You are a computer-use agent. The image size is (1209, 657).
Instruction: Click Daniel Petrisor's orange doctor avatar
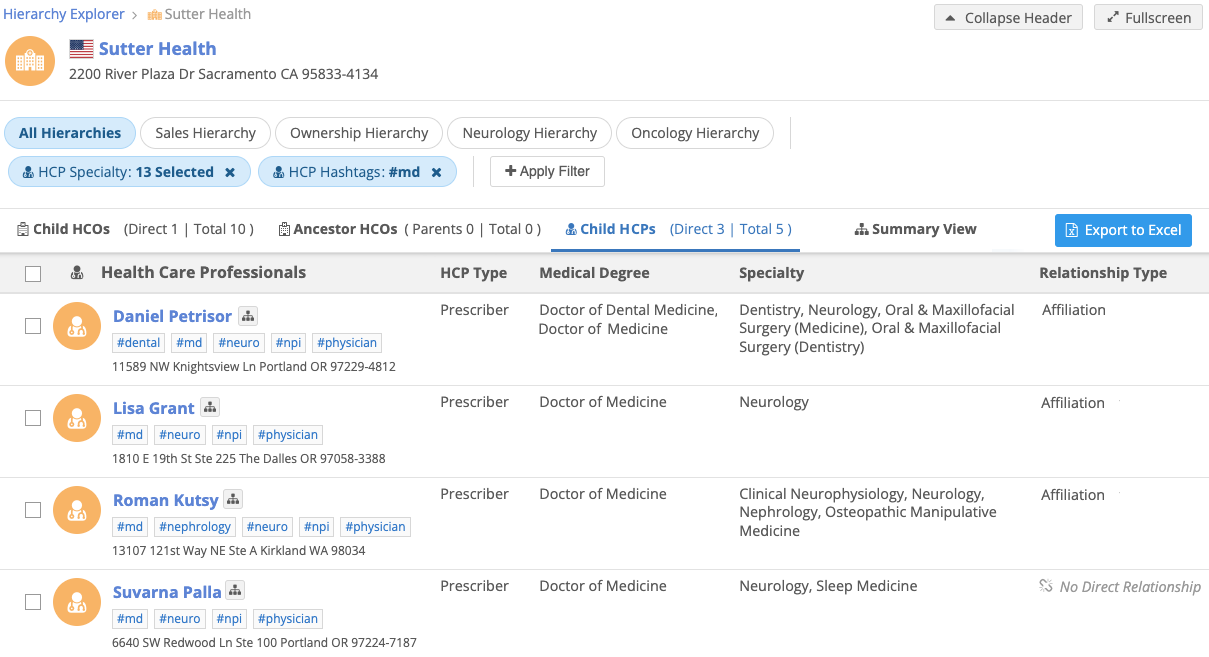pyautogui.click(x=77, y=325)
